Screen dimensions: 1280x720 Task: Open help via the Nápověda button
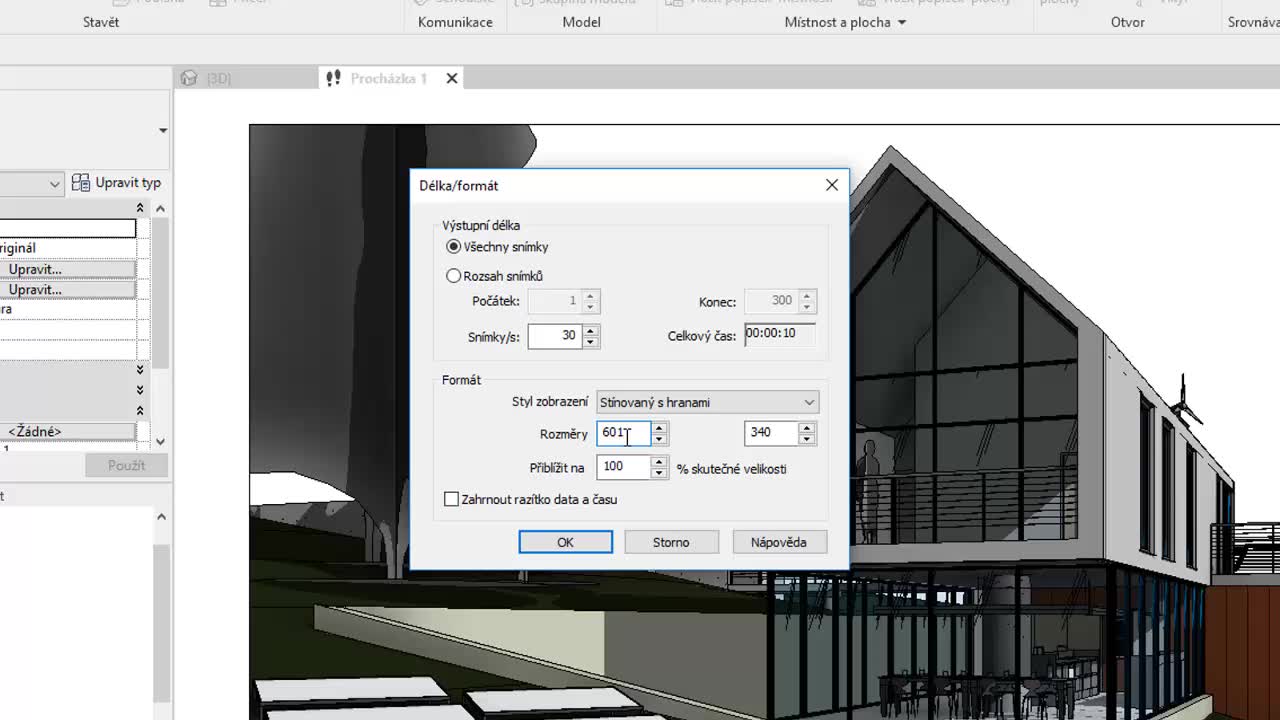[779, 542]
